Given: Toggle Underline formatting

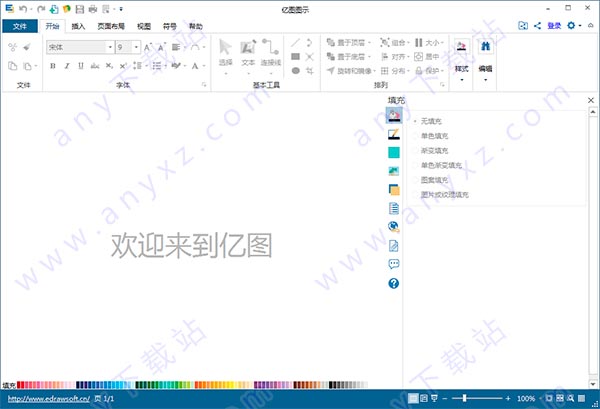Looking at the screenshot, I should tap(81, 66).
